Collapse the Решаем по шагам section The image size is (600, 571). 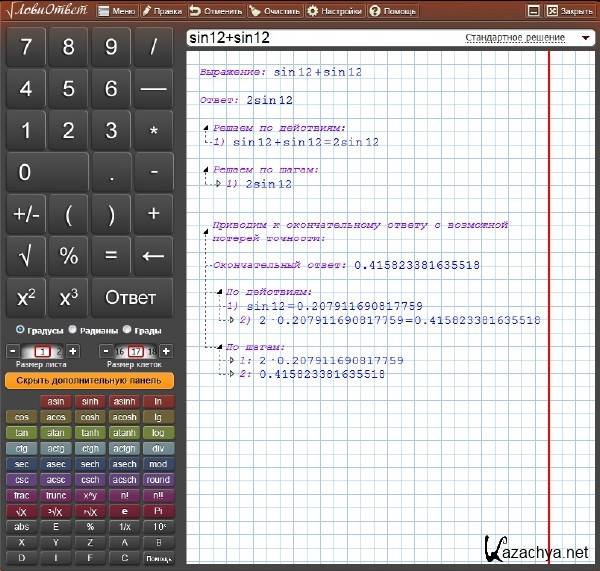coord(206,170)
